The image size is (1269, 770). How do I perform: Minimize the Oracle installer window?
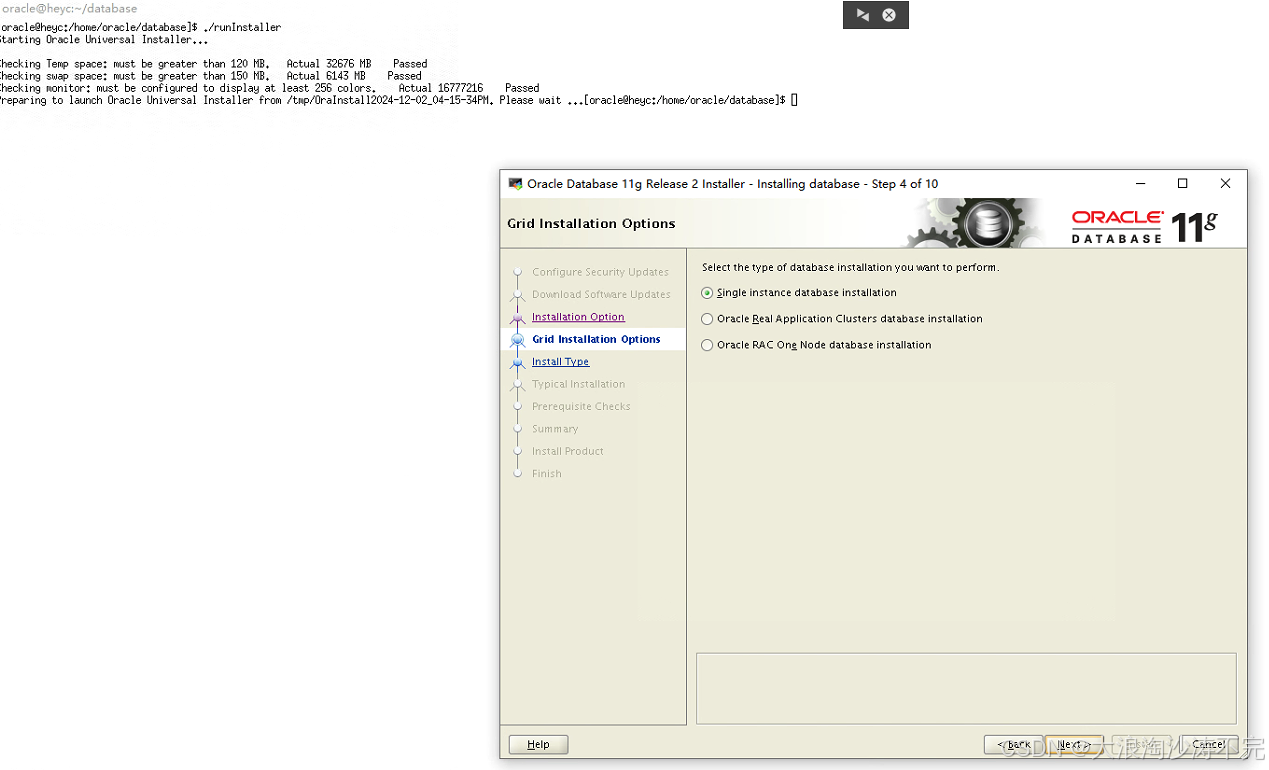pyautogui.click(x=1140, y=184)
